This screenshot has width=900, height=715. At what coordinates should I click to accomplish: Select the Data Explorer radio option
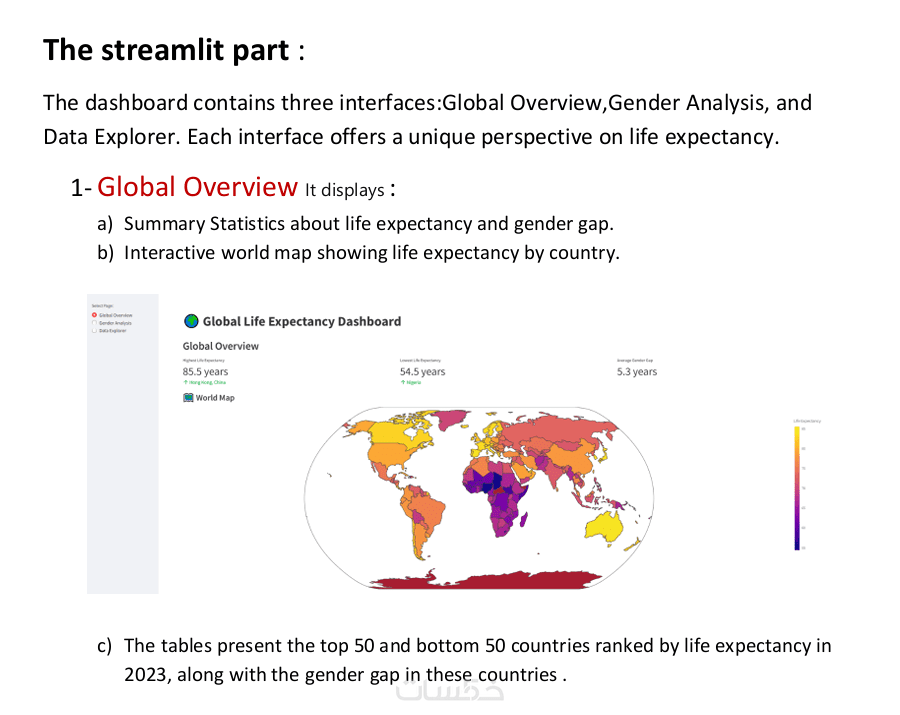click(x=94, y=331)
